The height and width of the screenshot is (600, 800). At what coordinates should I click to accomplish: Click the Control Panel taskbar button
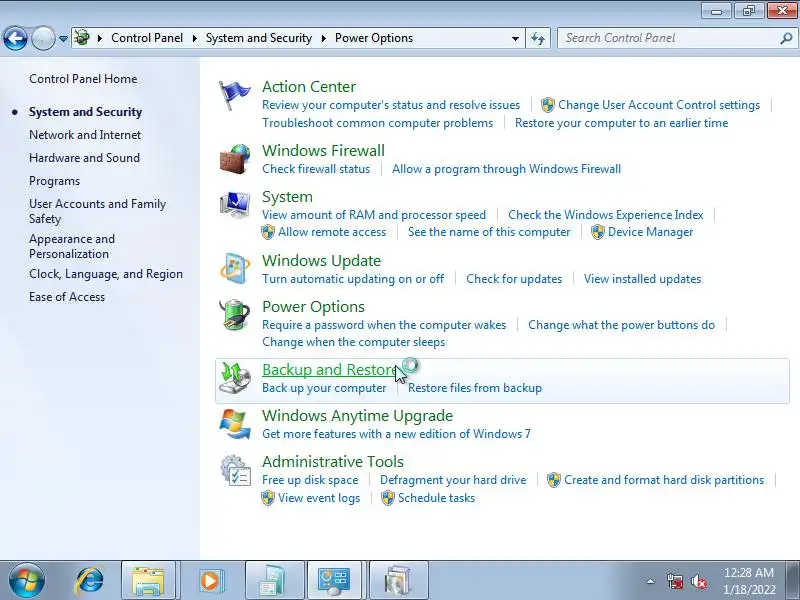tap(334, 581)
